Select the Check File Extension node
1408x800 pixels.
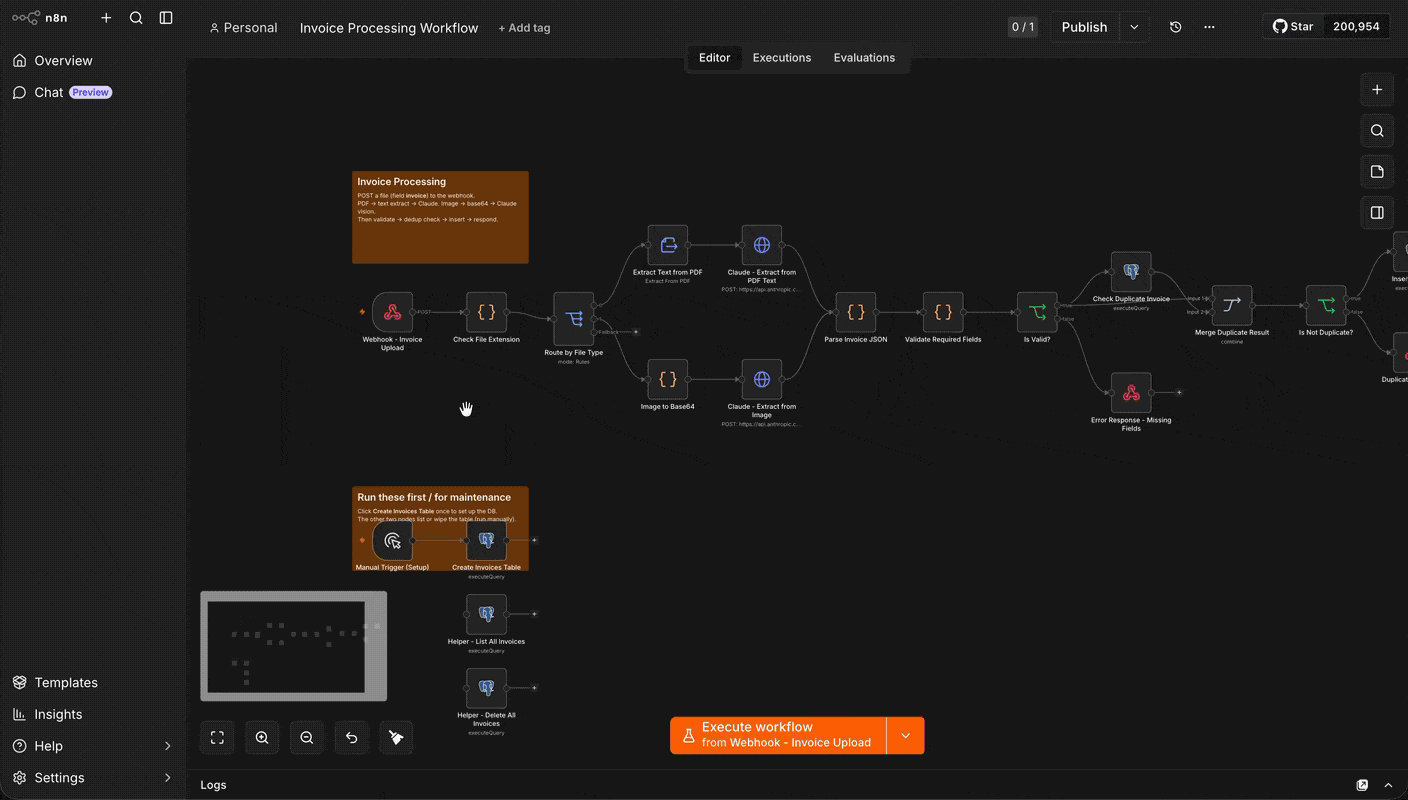[486, 313]
